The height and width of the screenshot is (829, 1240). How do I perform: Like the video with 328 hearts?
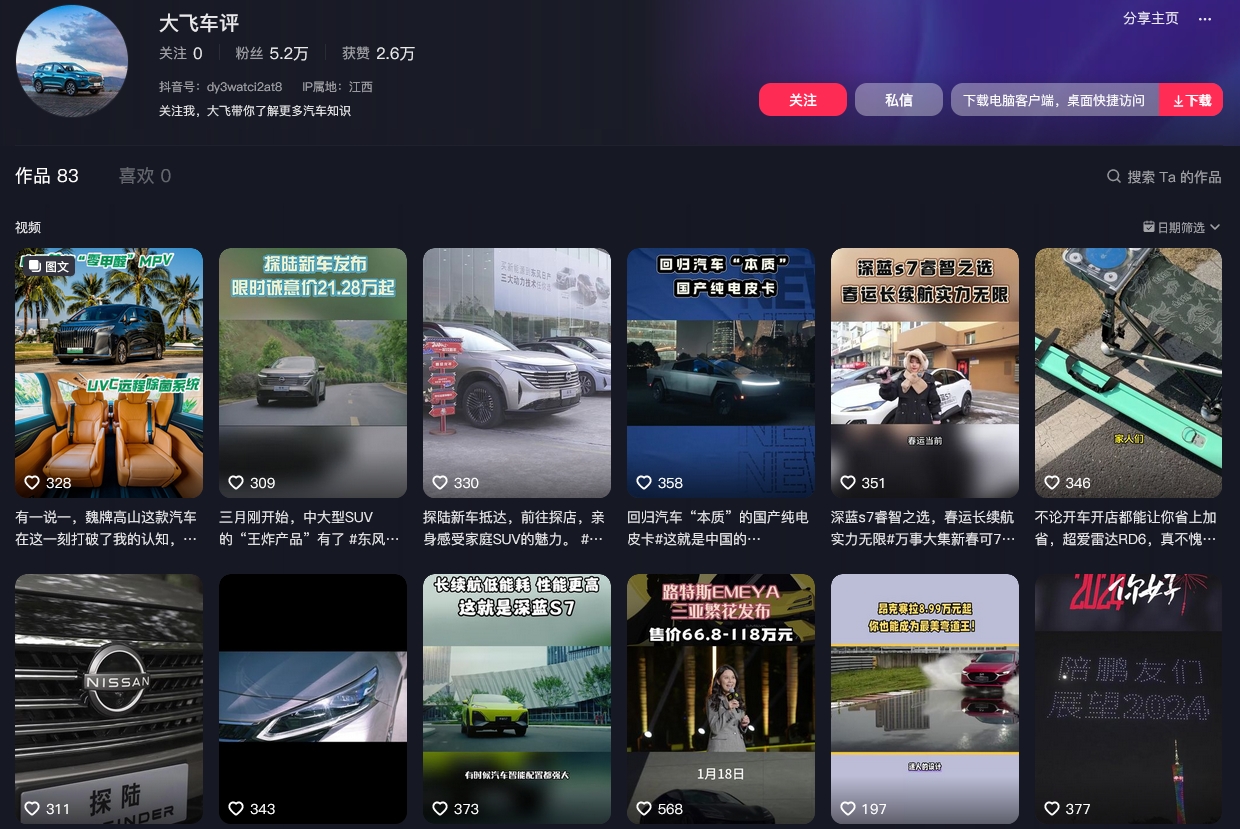[32, 482]
